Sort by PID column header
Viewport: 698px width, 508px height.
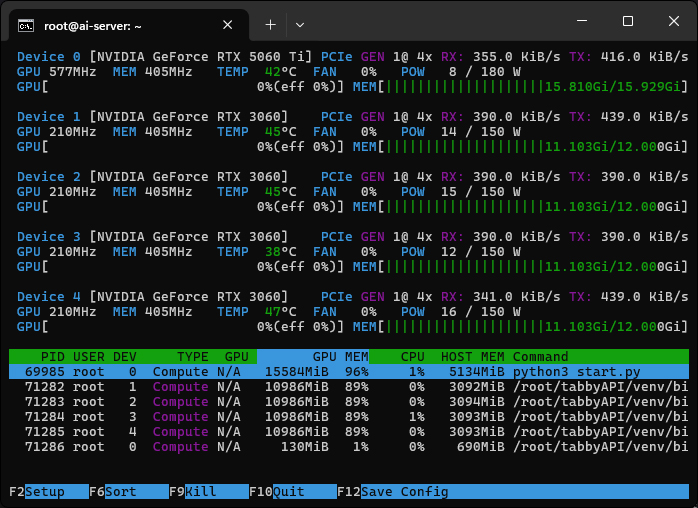[53, 357]
